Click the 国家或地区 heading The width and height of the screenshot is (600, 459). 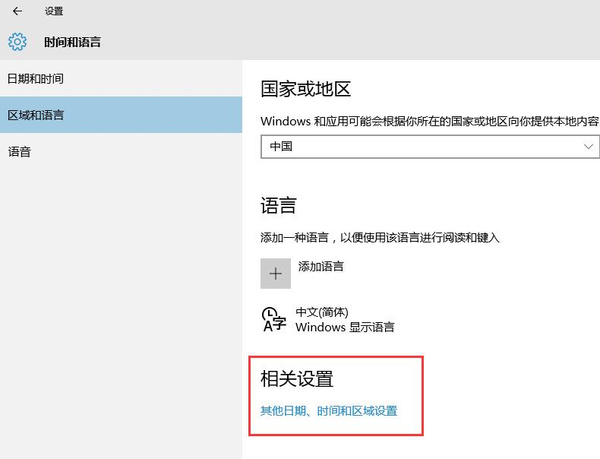(306, 89)
